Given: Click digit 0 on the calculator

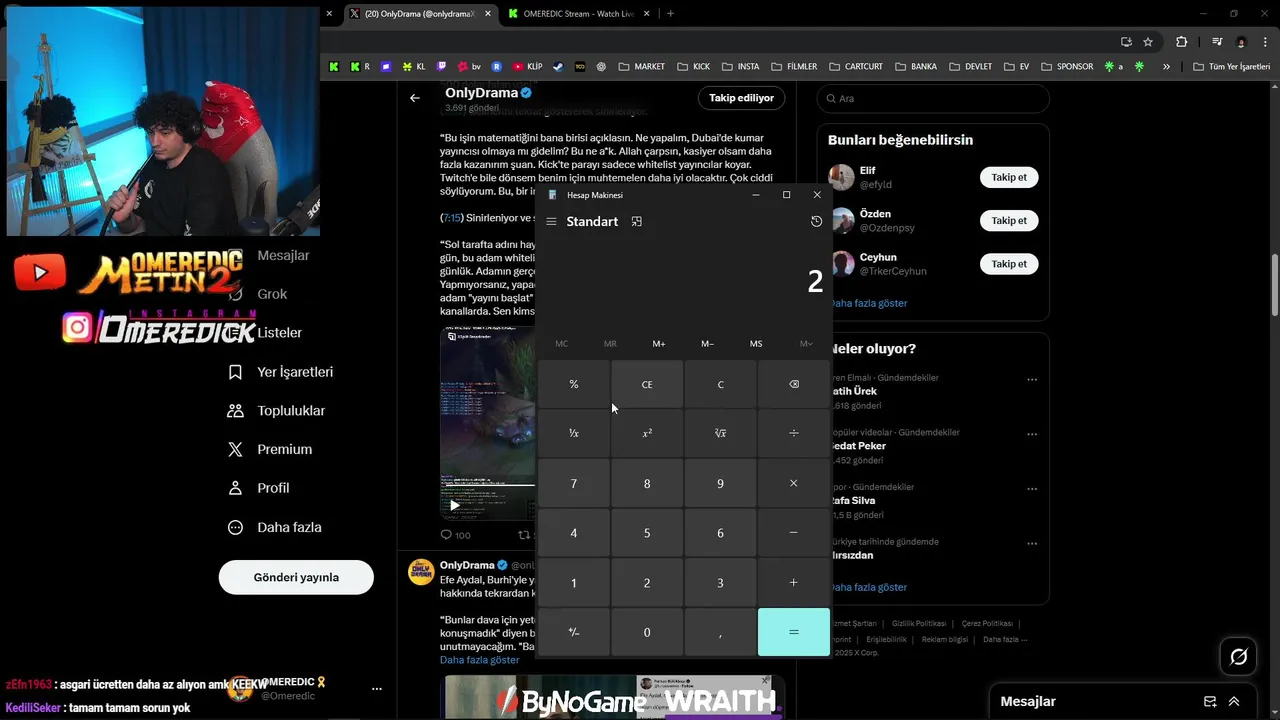Looking at the screenshot, I should point(647,632).
